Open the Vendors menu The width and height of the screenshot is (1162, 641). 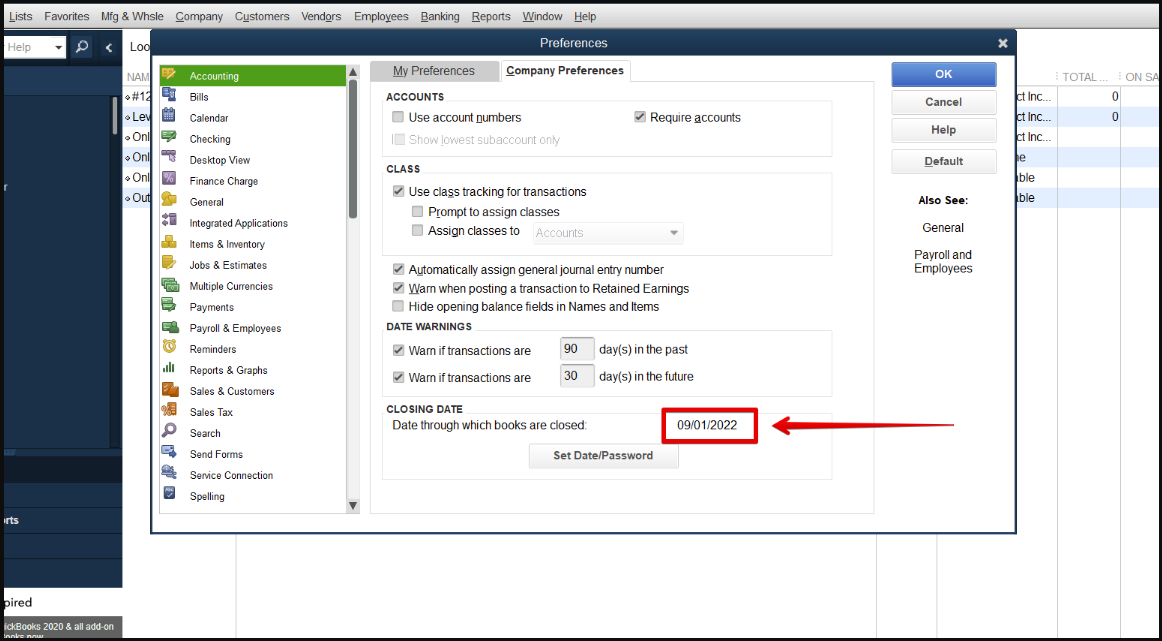321,16
